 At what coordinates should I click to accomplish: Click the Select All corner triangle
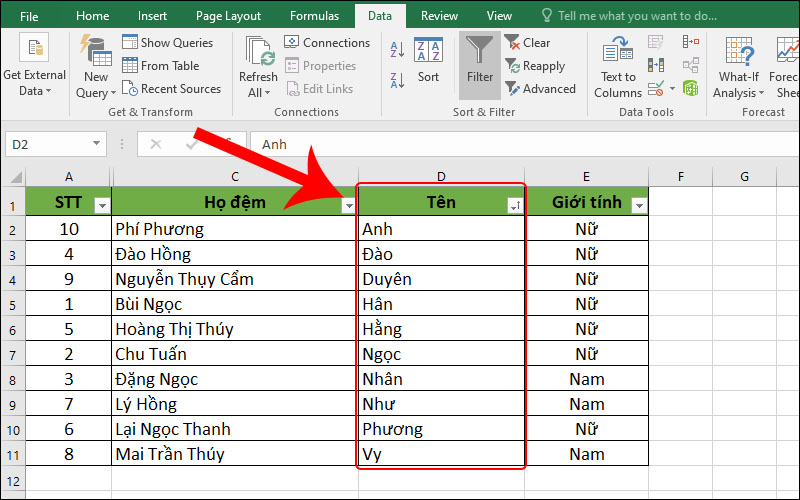coord(15,177)
